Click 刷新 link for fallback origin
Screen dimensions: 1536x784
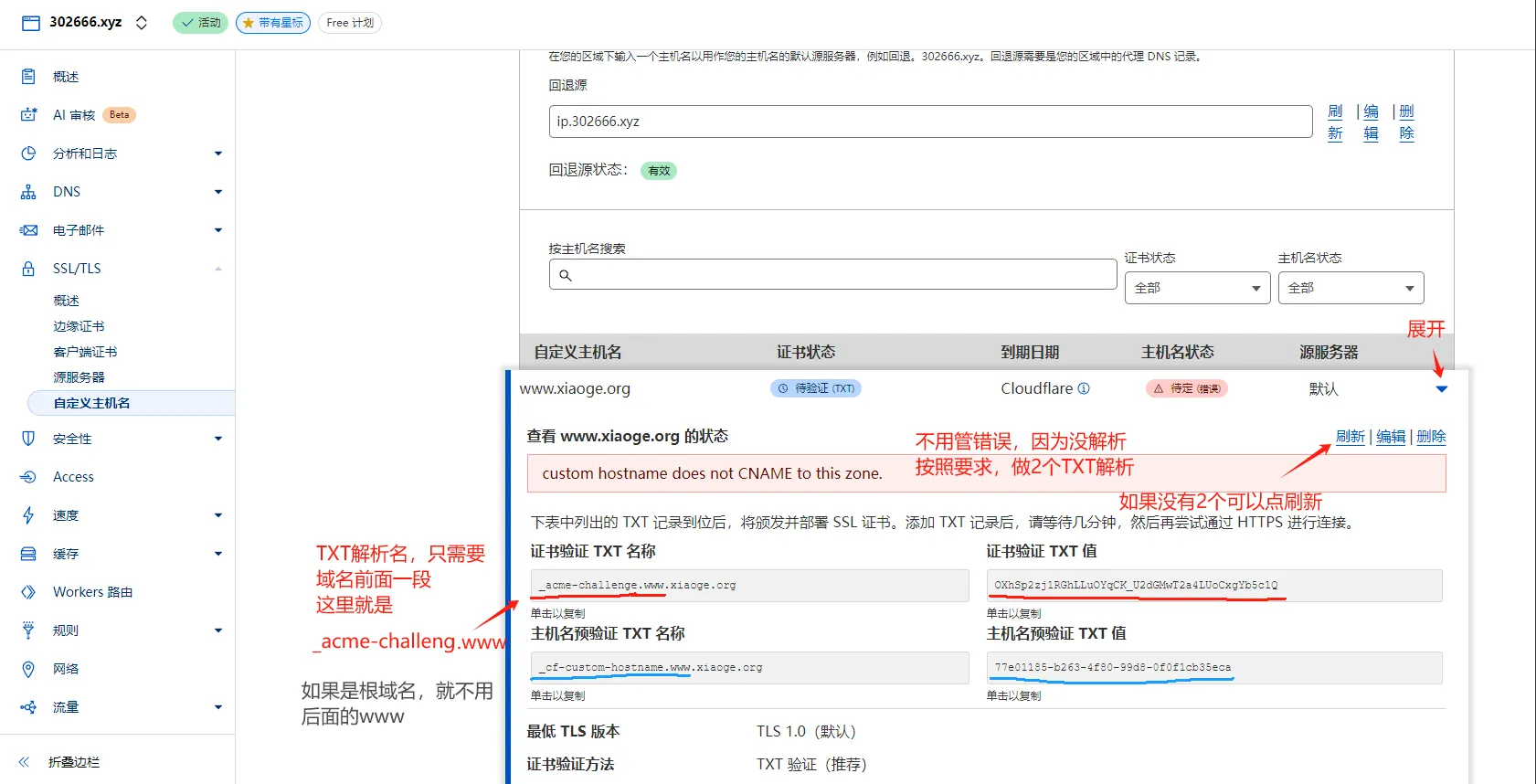pyautogui.click(x=1335, y=122)
